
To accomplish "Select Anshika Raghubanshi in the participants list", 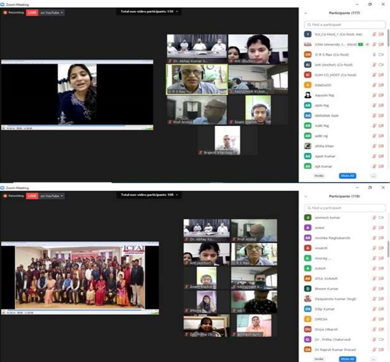I will click(x=344, y=238).
